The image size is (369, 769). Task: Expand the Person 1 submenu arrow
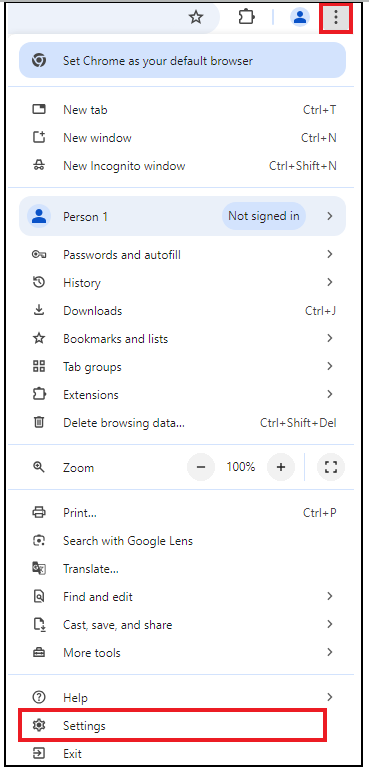click(330, 216)
